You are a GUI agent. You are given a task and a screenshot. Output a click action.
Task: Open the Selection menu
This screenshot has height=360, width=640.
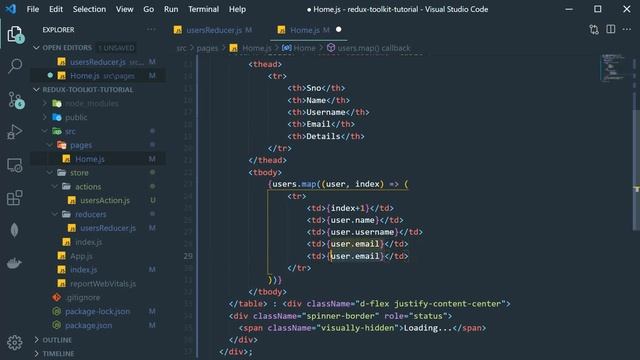click(x=89, y=9)
